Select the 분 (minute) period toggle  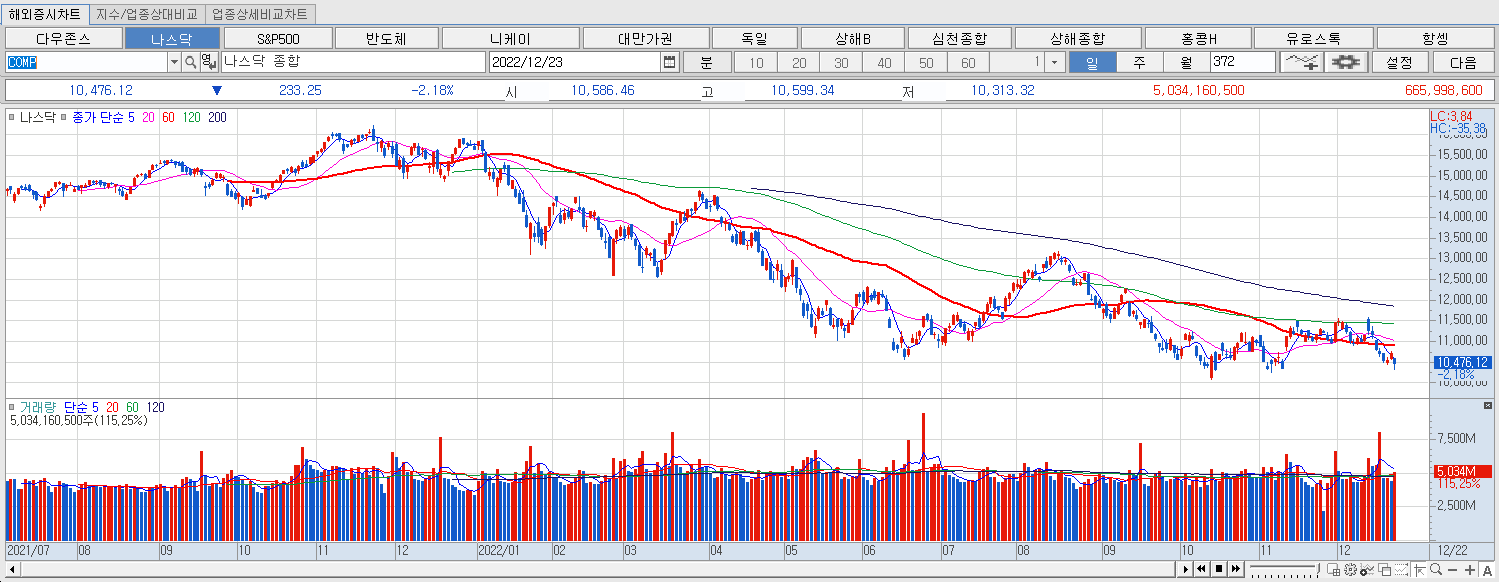(706, 62)
